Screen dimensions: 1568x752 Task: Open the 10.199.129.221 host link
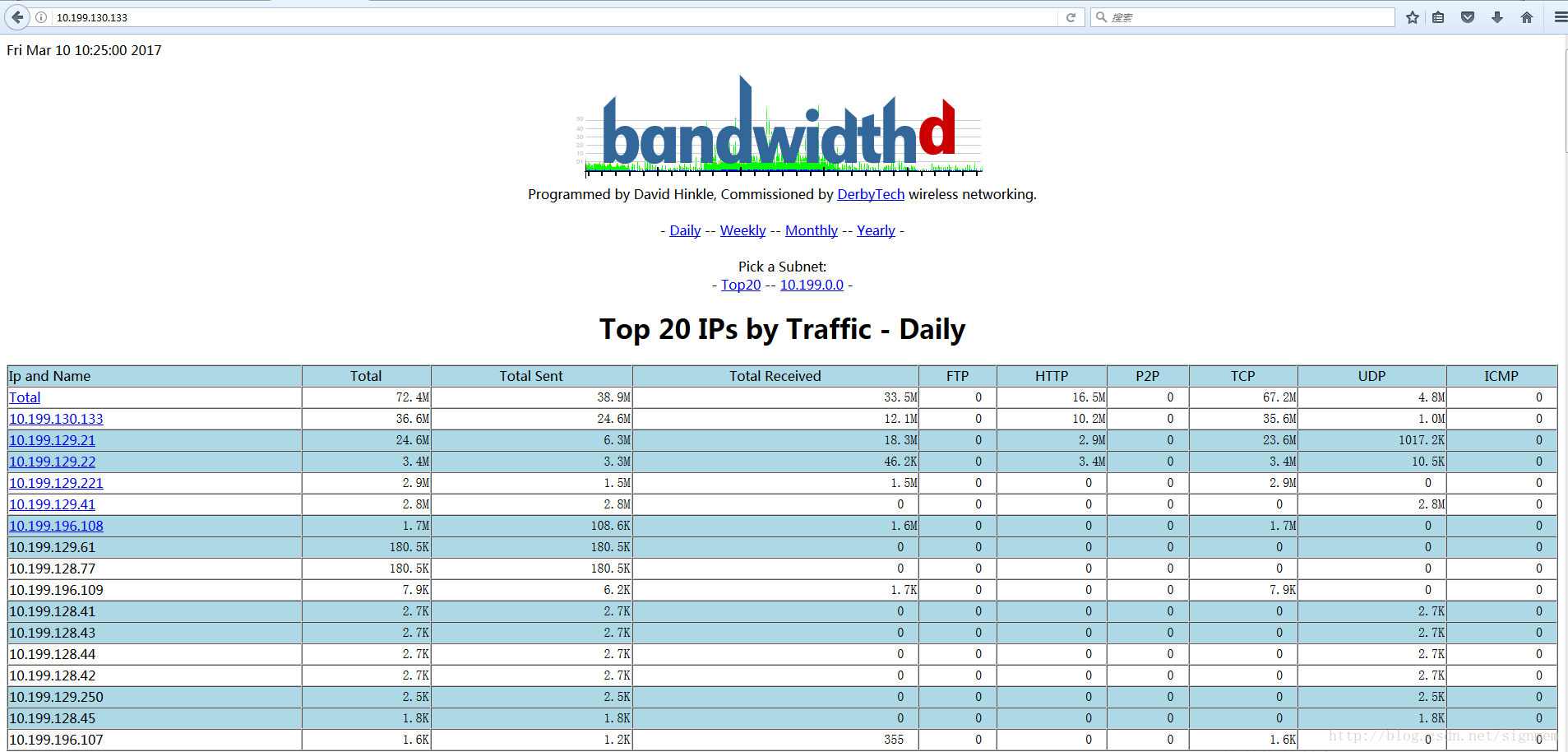pyautogui.click(x=56, y=483)
